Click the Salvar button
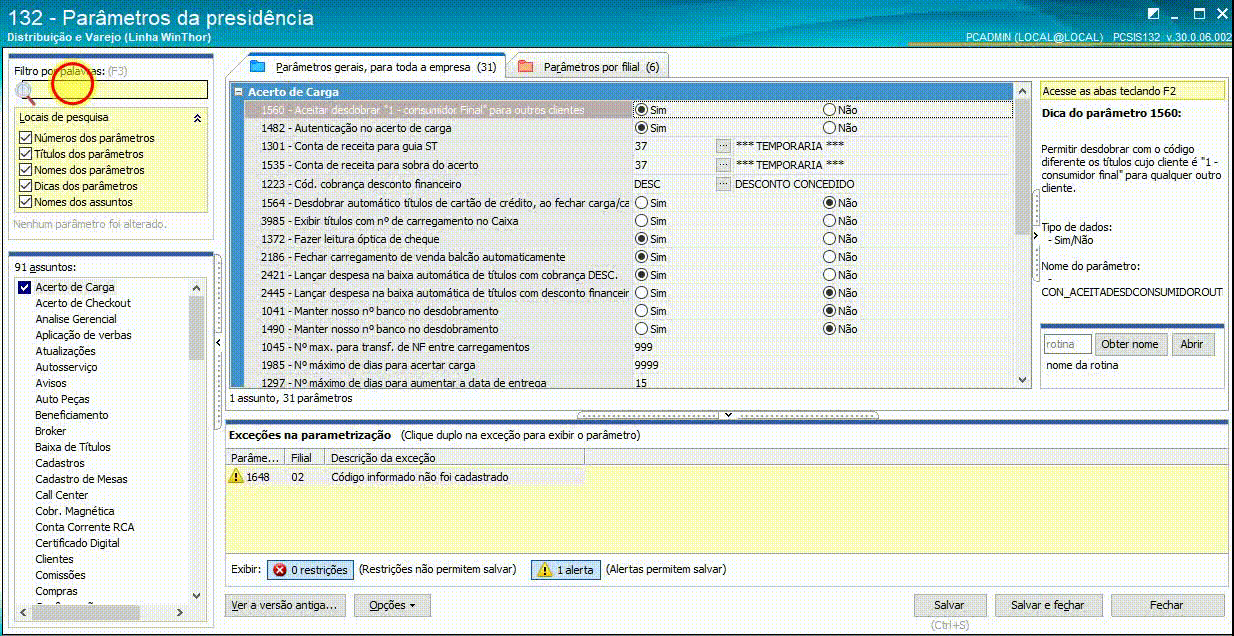The height and width of the screenshot is (636, 1234). pos(949,605)
